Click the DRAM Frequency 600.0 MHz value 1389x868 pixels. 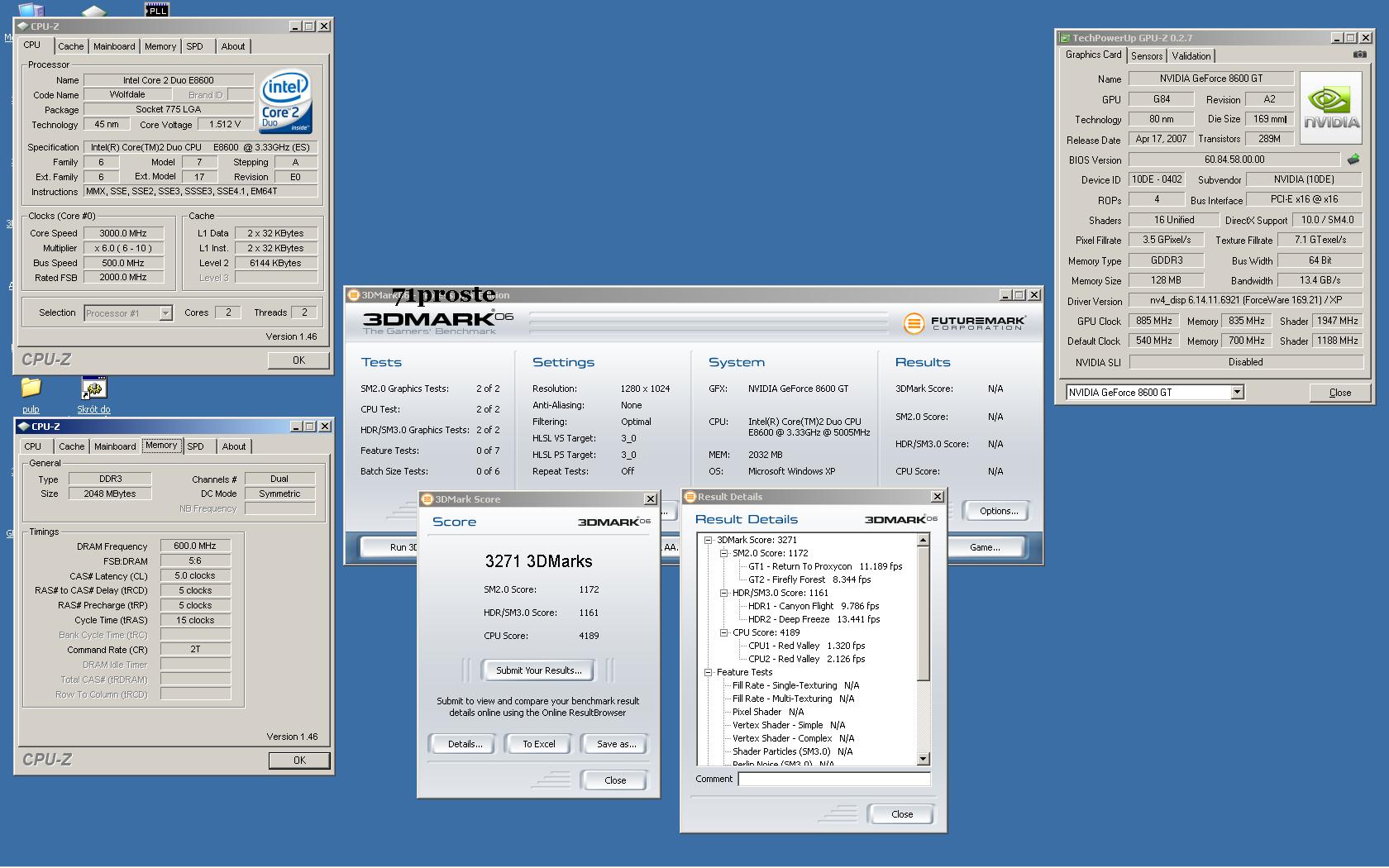pos(195,546)
